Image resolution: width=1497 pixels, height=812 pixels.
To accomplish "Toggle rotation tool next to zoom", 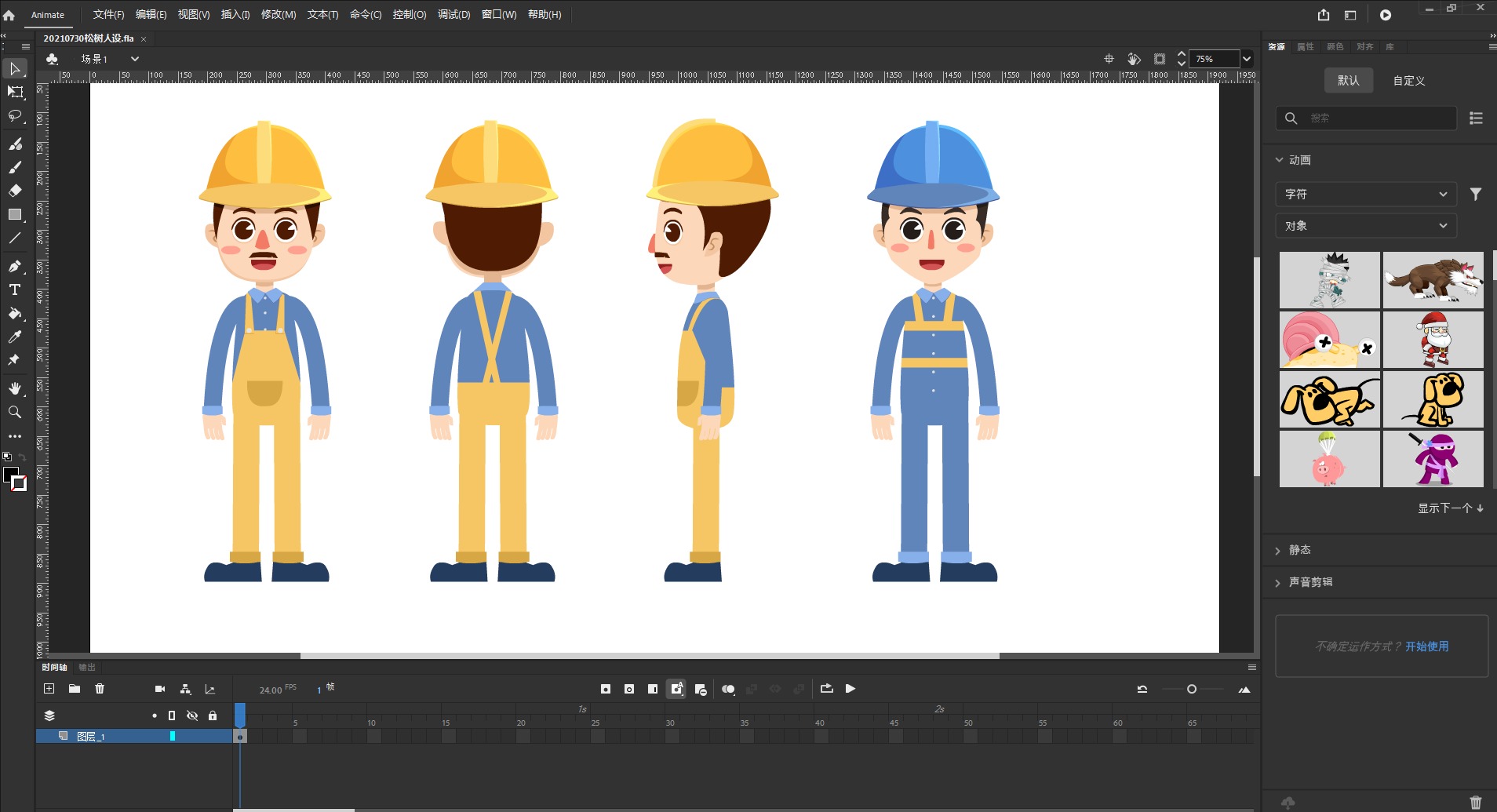I will coord(1134,59).
